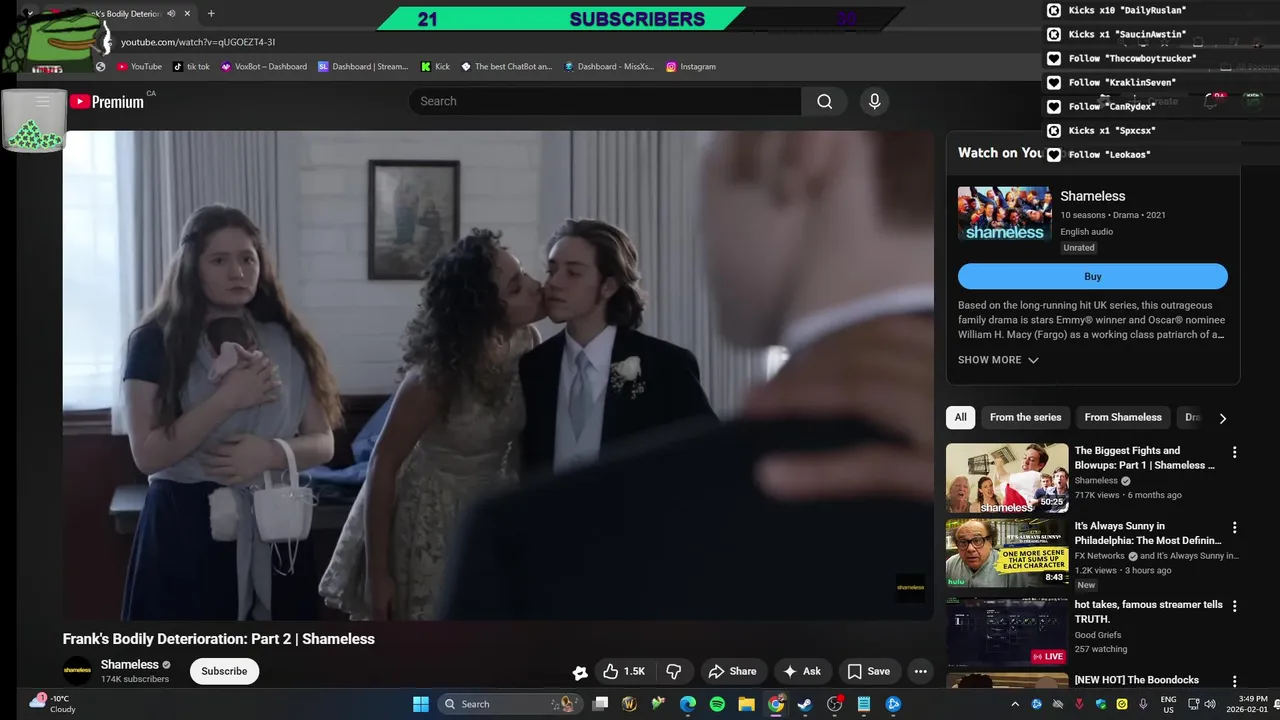Open the weather widget showing -10°C
Screen dimensions: 1280x720
[52, 704]
